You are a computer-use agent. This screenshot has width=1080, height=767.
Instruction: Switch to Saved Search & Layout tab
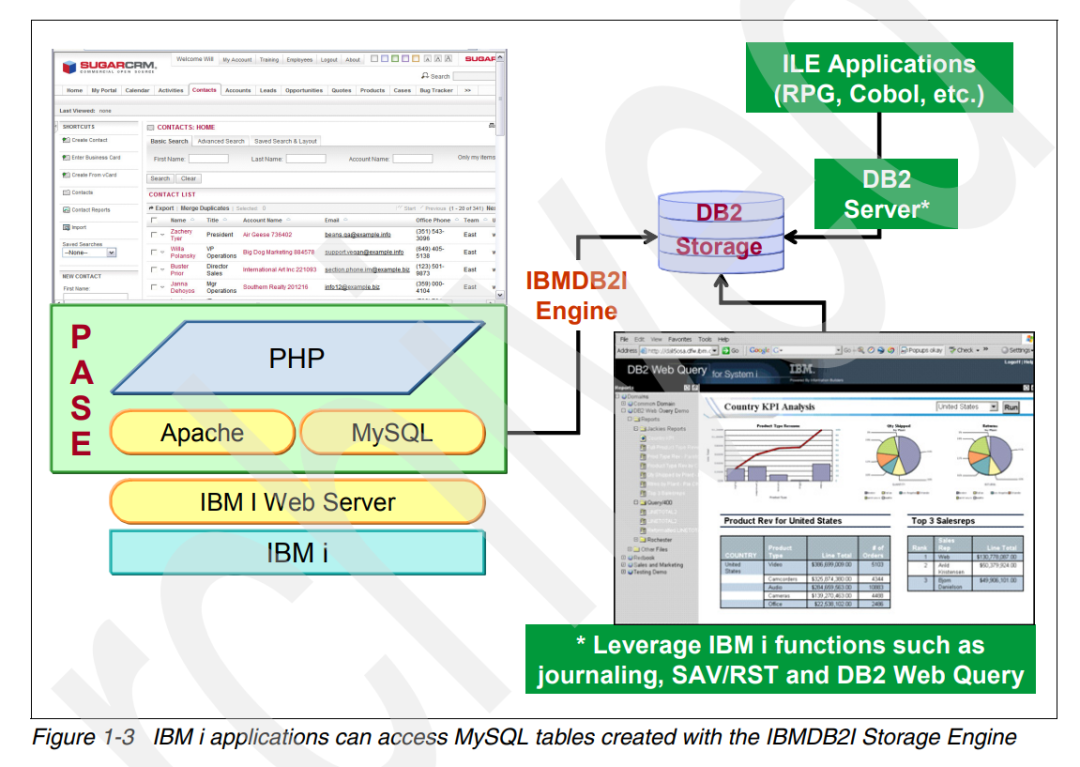[285, 141]
